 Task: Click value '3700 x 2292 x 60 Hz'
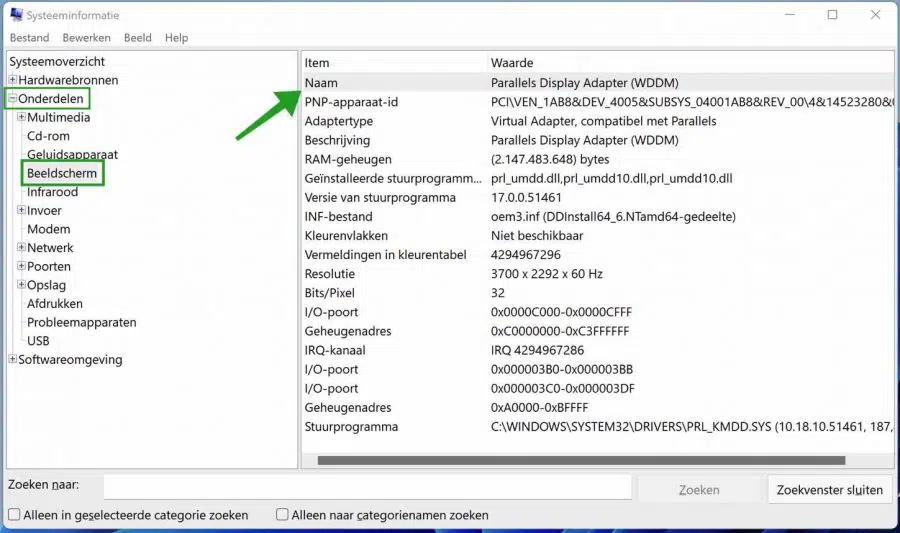pyautogui.click(x=546, y=274)
